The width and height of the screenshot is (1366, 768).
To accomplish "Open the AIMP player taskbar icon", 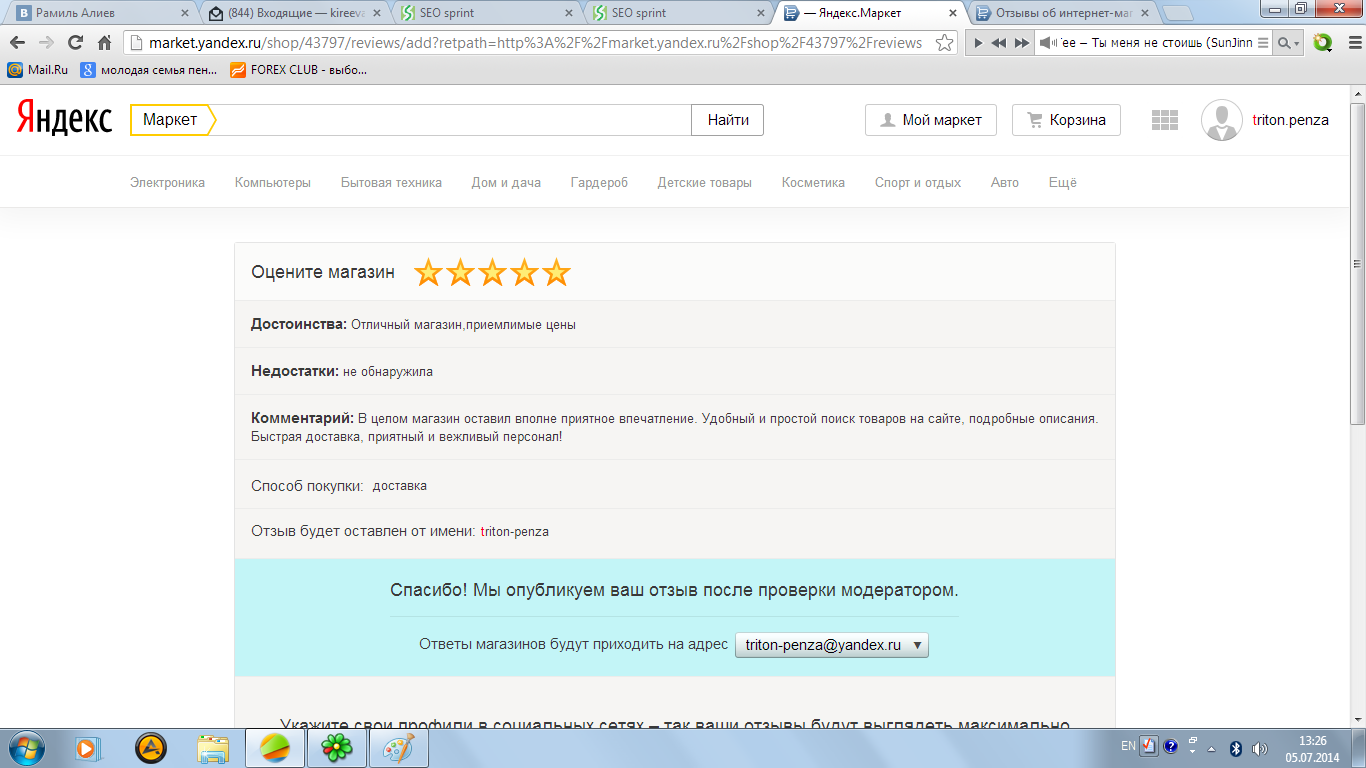I will click(x=150, y=747).
